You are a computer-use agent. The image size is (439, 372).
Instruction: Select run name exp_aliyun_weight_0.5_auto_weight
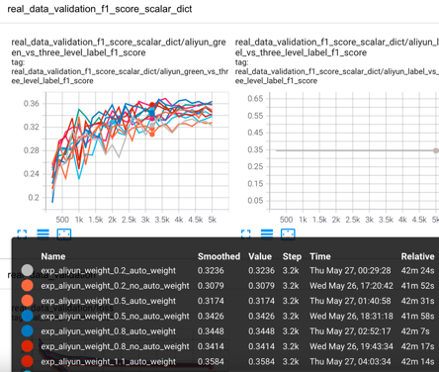tap(108, 301)
